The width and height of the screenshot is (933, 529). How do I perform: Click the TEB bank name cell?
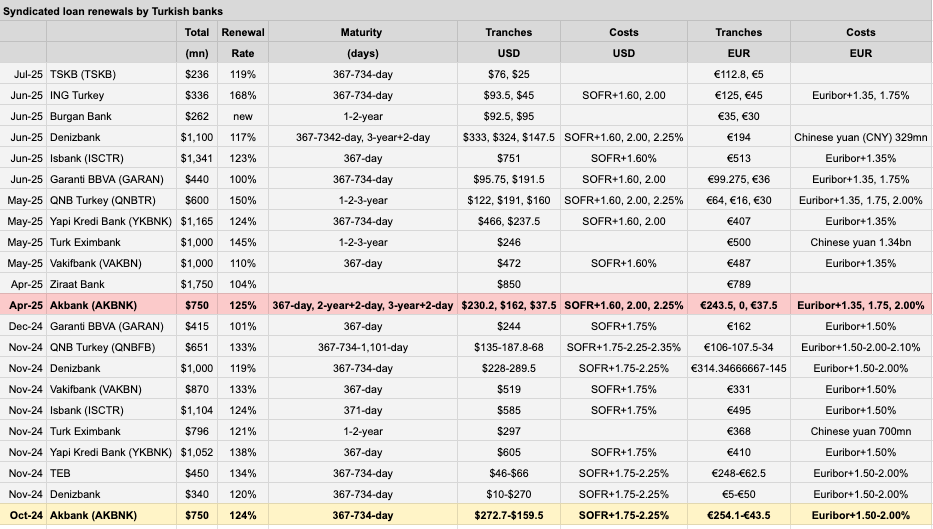pyautogui.click(x=111, y=474)
